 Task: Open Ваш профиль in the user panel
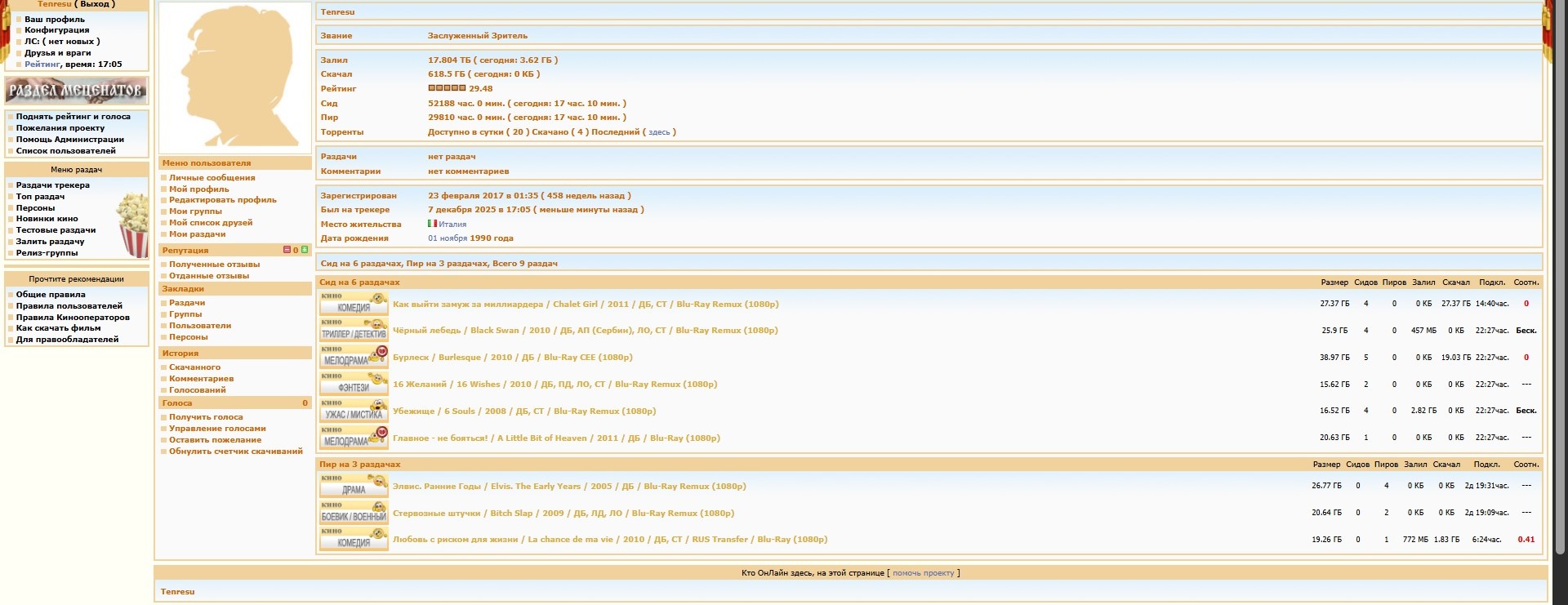55,19
